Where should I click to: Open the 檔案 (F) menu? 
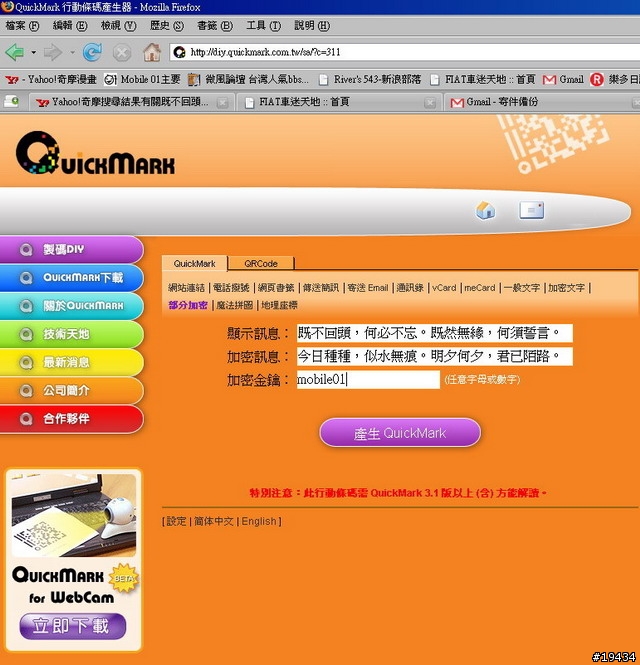click(x=22, y=26)
